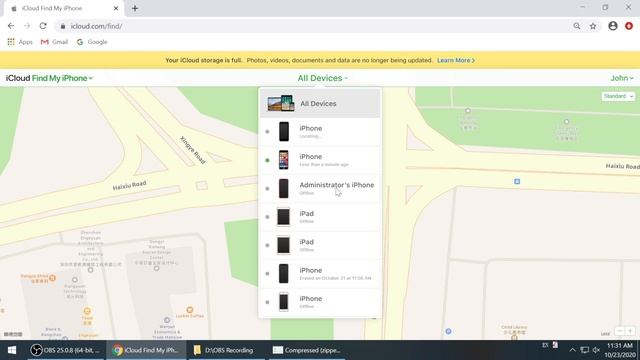Viewport: 640px width, 360px height.
Task: Click the browser forward arrow
Action: click(x=27, y=26)
